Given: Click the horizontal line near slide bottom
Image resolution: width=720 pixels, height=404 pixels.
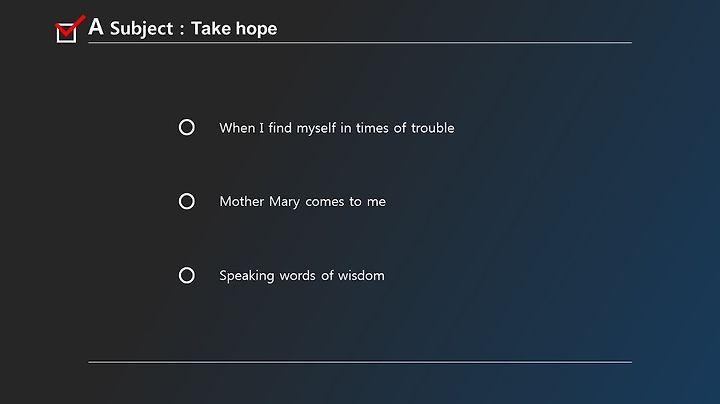Looking at the screenshot, I should [x=360, y=362].
